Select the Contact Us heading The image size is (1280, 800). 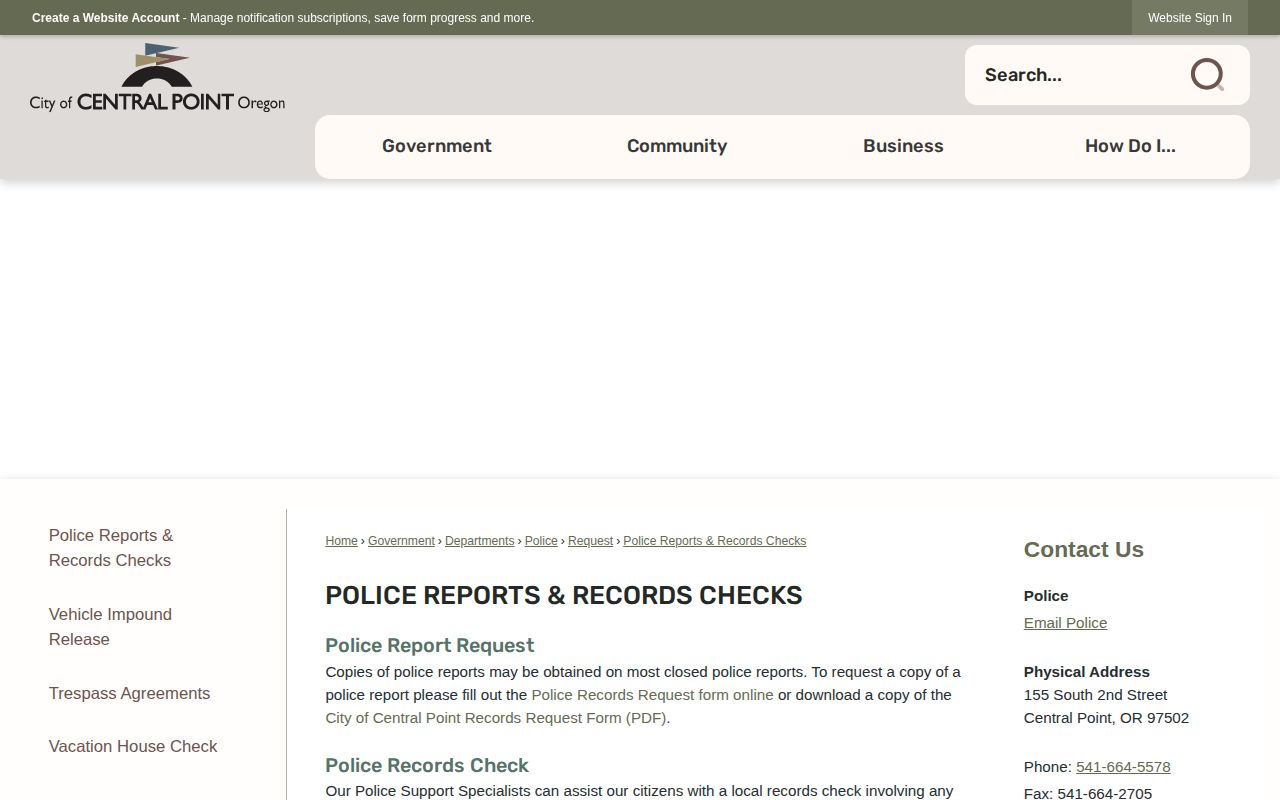tap(1083, 549)
